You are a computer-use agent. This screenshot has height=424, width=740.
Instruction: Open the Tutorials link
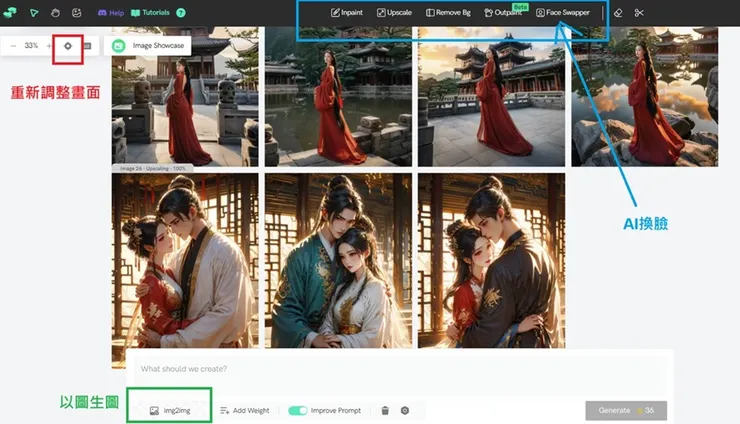[x=150, y=13]
